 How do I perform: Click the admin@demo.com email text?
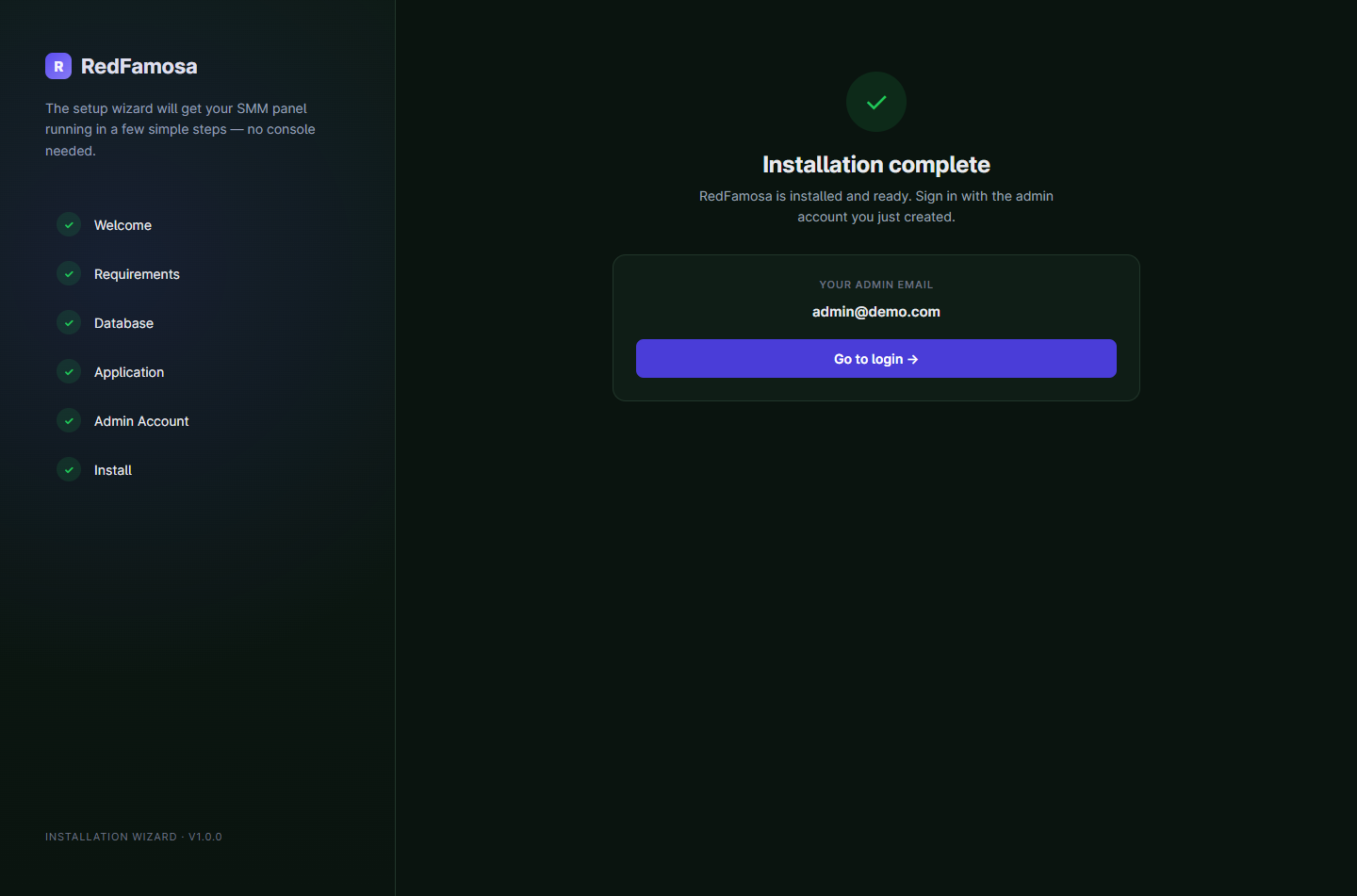tap(876, 312)
